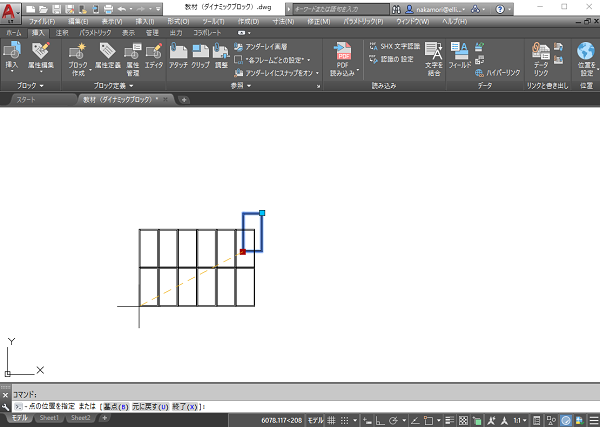Click the SHX 文字認識 button
Image resolution: width=600 pixels, height=427 pixels.
395,46
